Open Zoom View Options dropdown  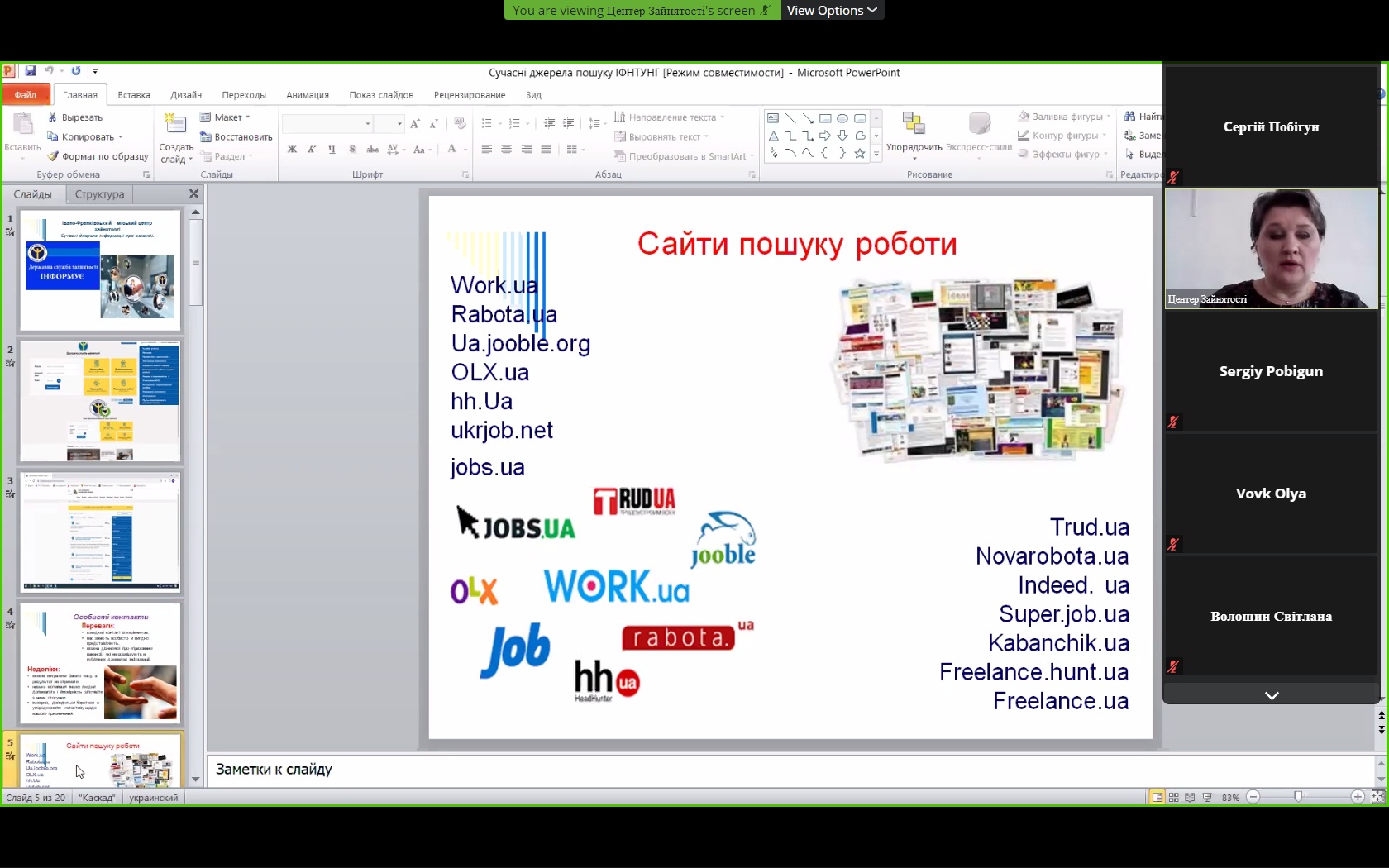(831, 10)
